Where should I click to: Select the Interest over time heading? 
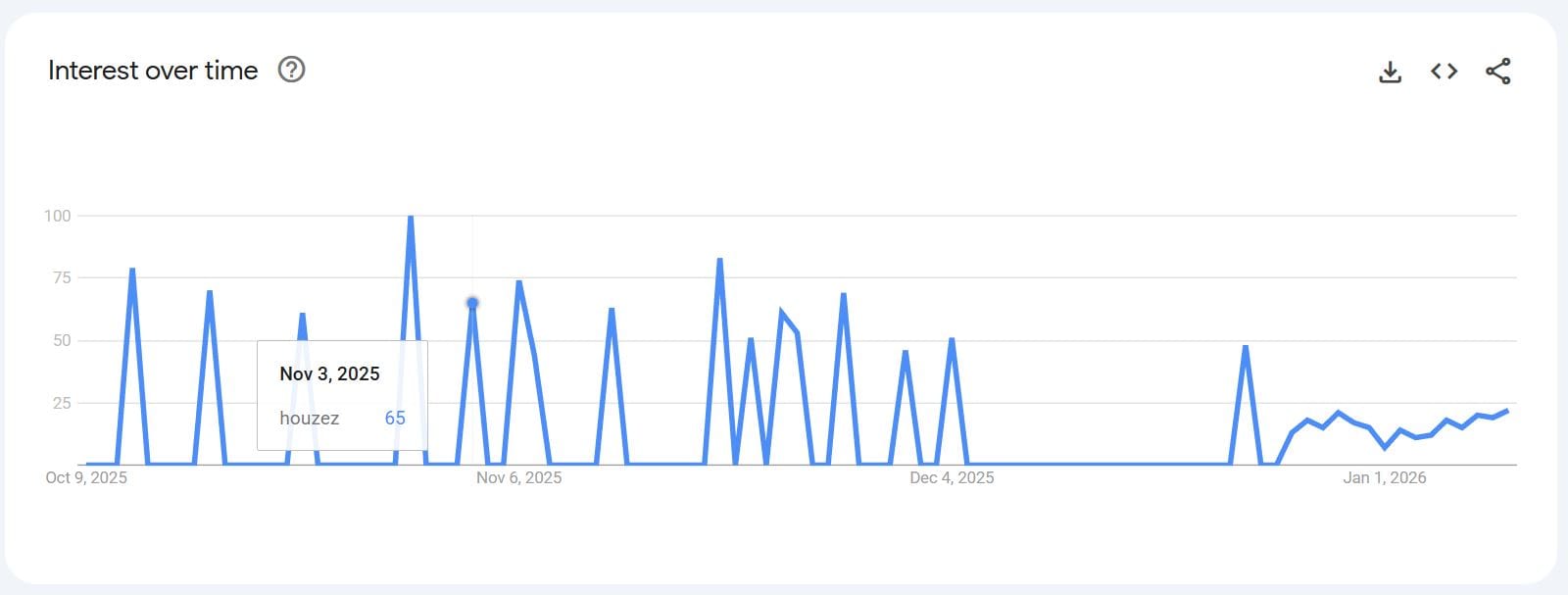coord(152,70)
